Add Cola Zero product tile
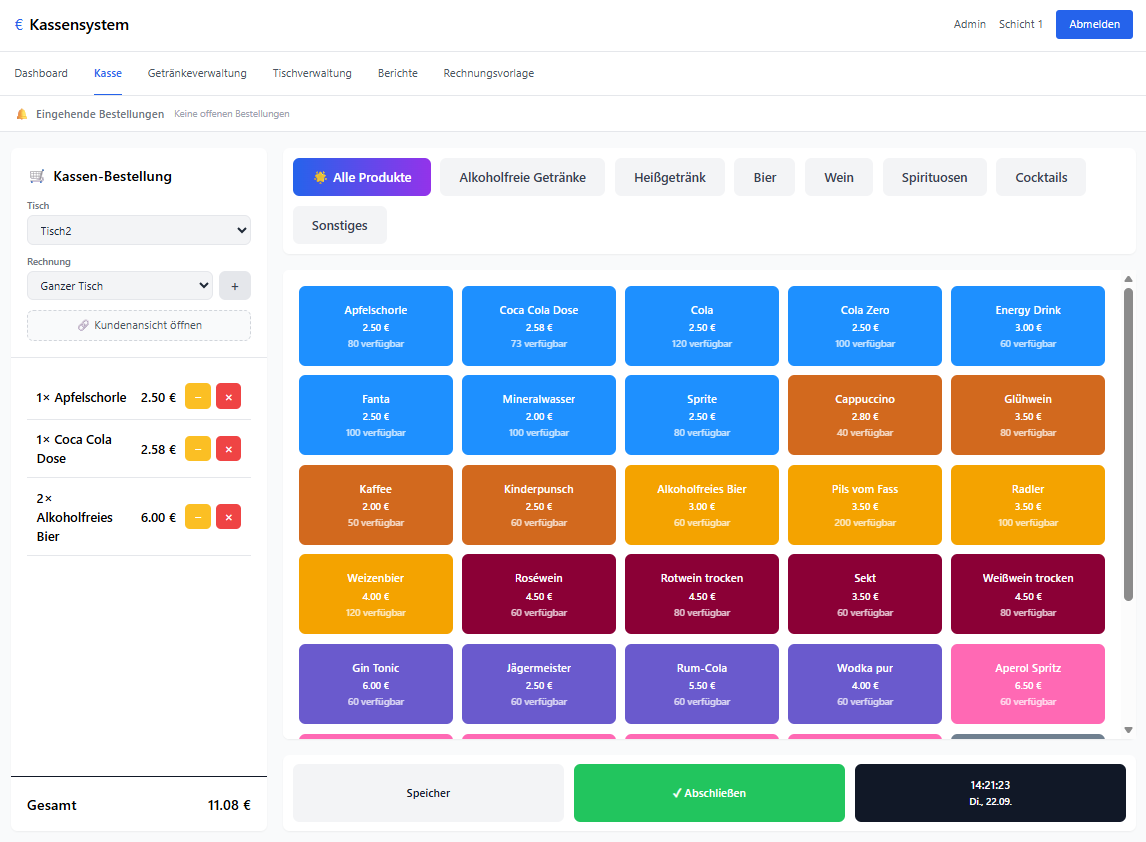1146x842 pixels. click(x=865, y=326)
